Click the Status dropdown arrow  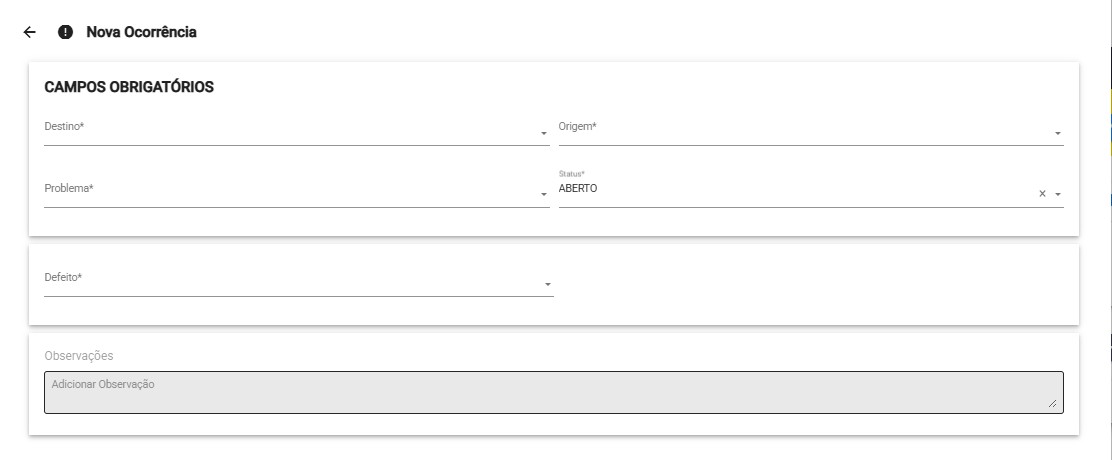(x=1057, y=194)
